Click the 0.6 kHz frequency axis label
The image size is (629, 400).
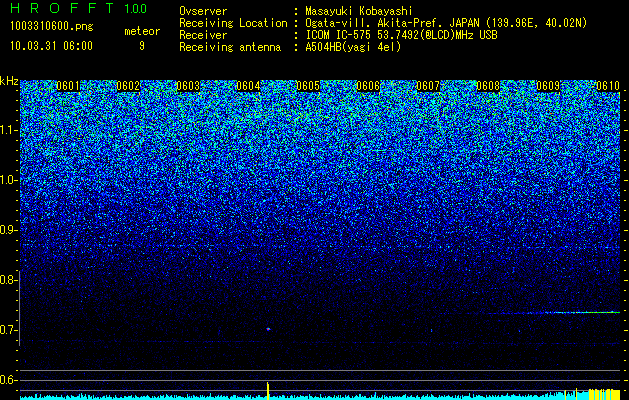click(7, 380)
